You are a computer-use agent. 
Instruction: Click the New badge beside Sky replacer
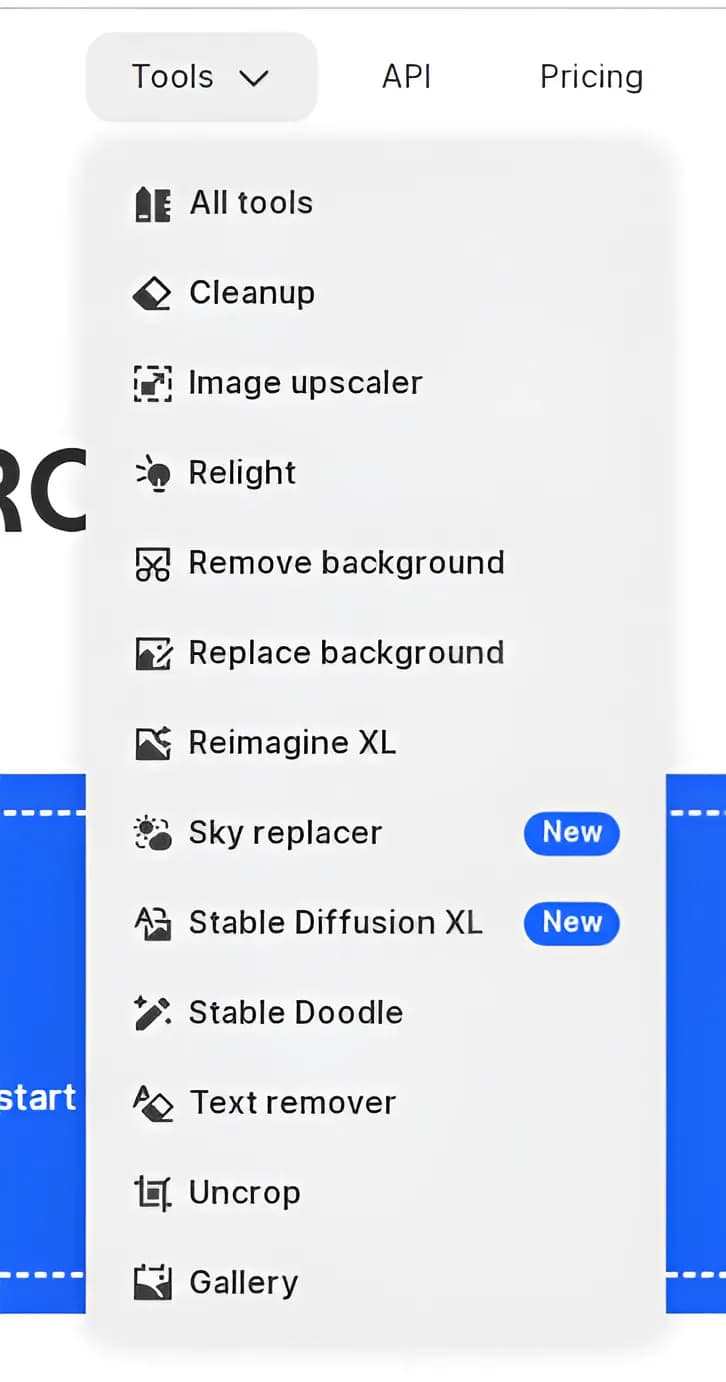572,833
